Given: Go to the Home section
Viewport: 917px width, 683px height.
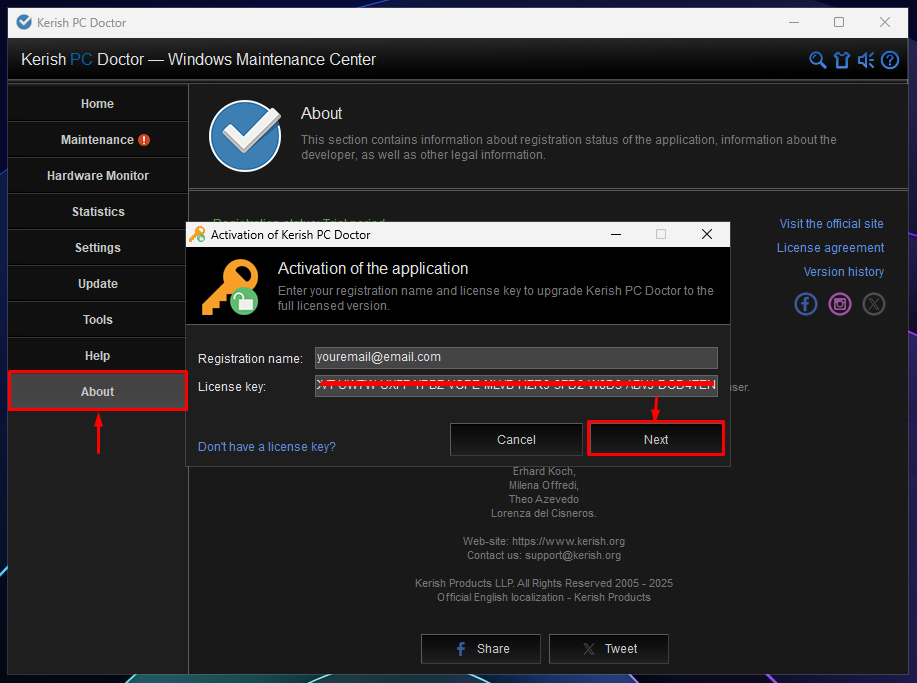Looking at the screenshot, I should (x=98, y=104).
